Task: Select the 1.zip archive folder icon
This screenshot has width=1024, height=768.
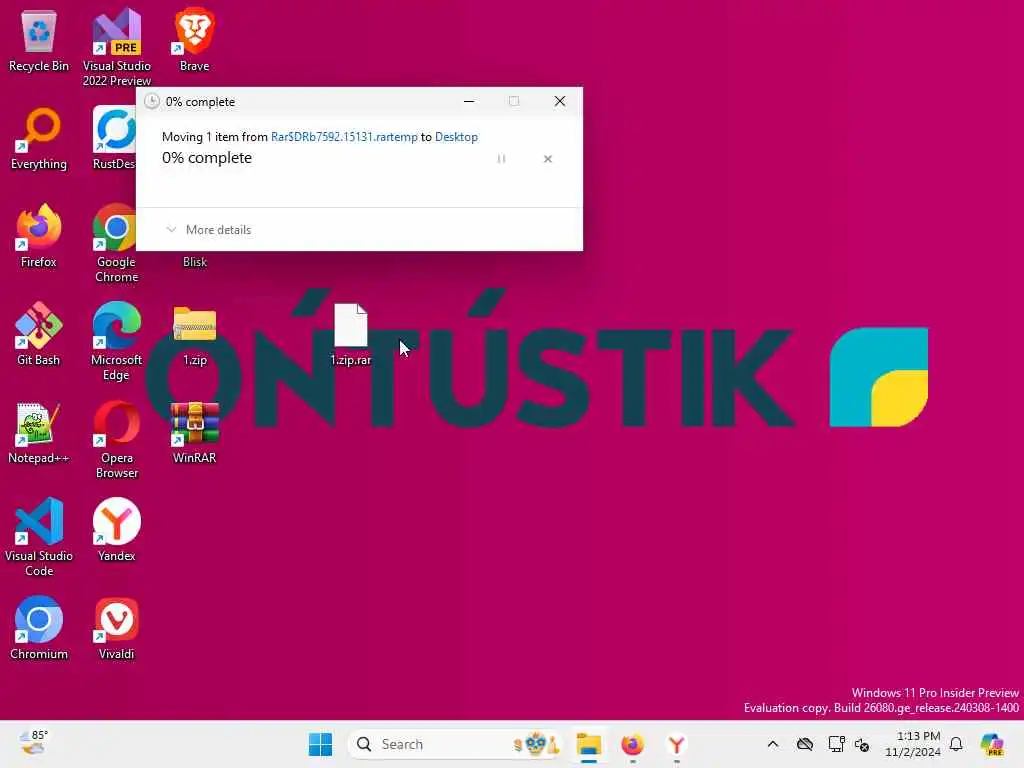Action: [195, 334]
